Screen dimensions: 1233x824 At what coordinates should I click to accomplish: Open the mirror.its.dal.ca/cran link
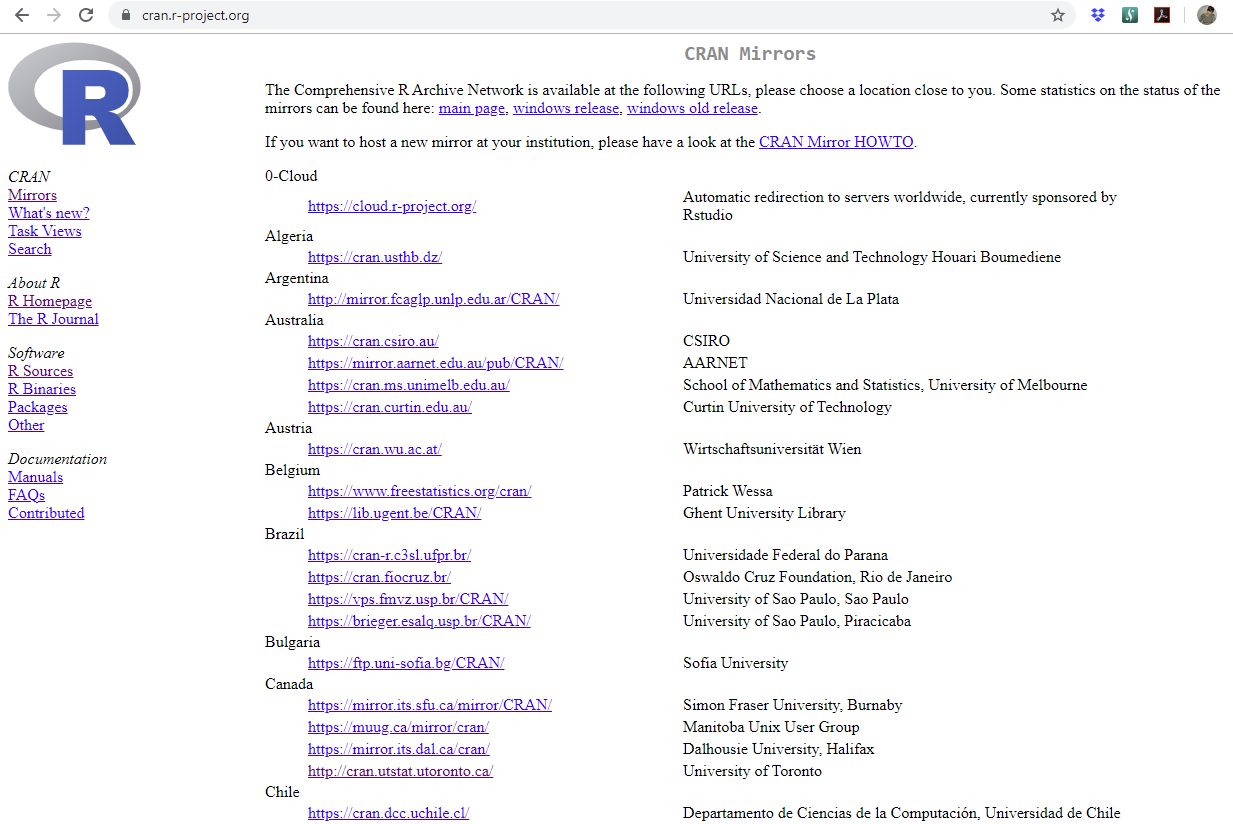[x=399, y=749]
